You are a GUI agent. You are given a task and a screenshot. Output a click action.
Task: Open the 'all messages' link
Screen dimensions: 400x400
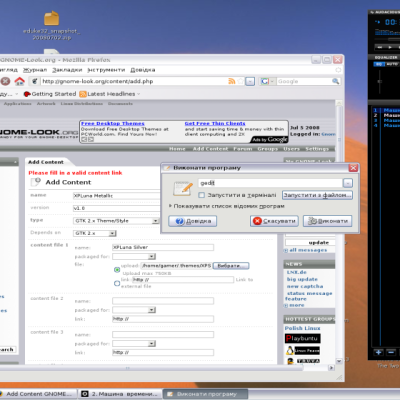(308, 250)
